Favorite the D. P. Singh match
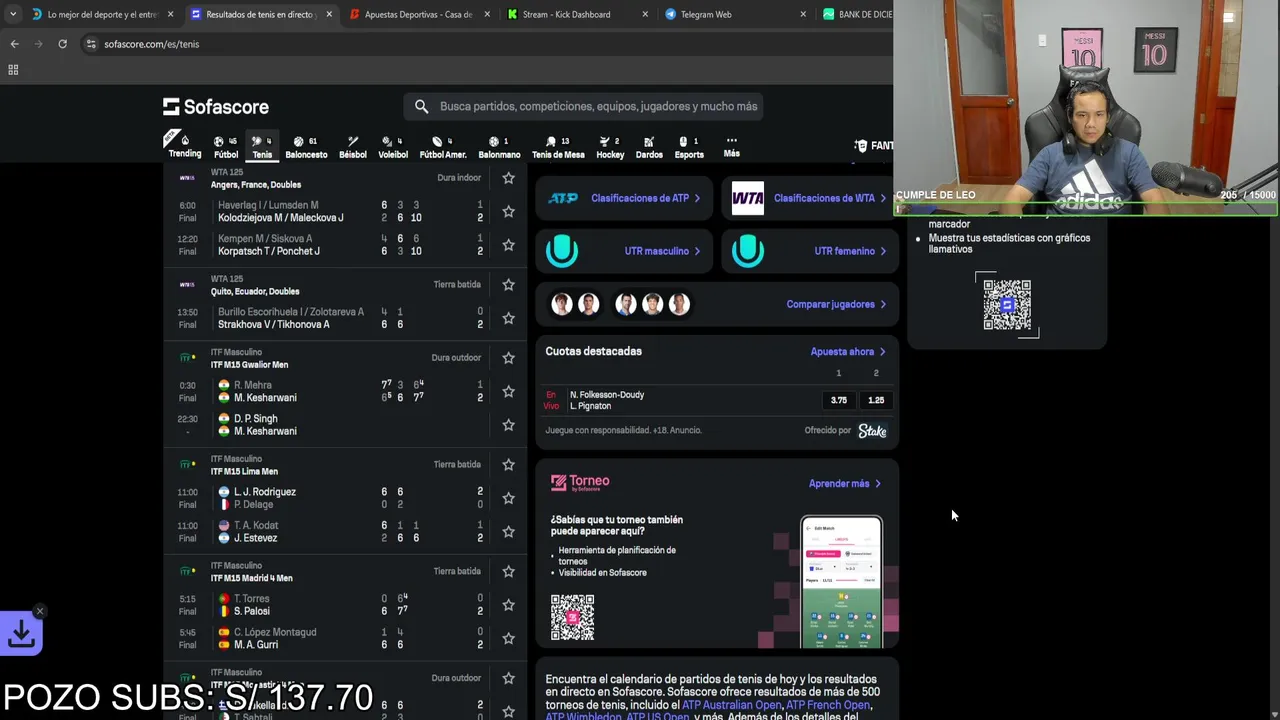Image resolution: width=1280 pixels, height=720 pixels. click(508, 425)
